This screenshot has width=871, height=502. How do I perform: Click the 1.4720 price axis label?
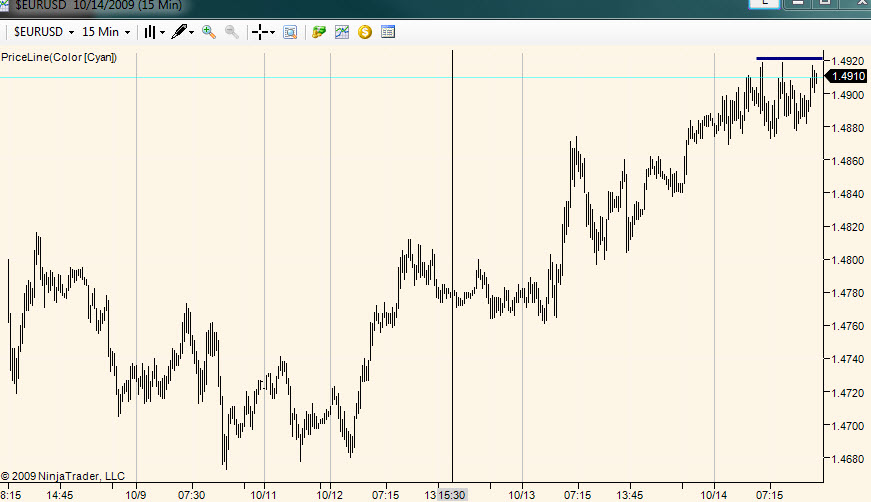pos(850,393)
